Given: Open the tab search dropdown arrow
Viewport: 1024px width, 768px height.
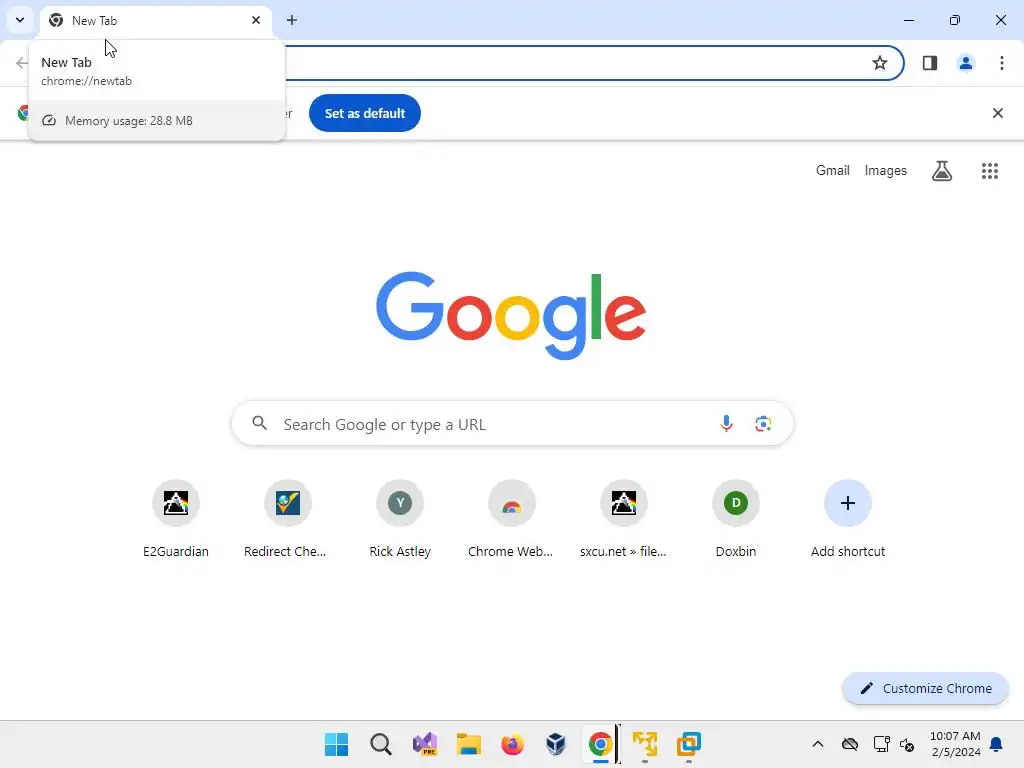Looking at the screenshot, I should coord(20,20).
